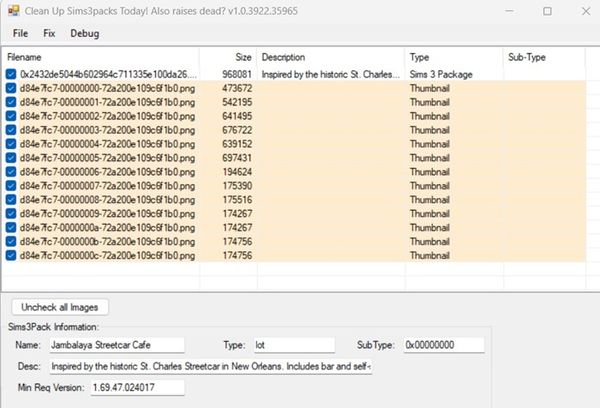The width and height of the screenshot is (600, 408).
Task: Click the Name field Jambalaya Streetcar Cafe
Action: 117,345
